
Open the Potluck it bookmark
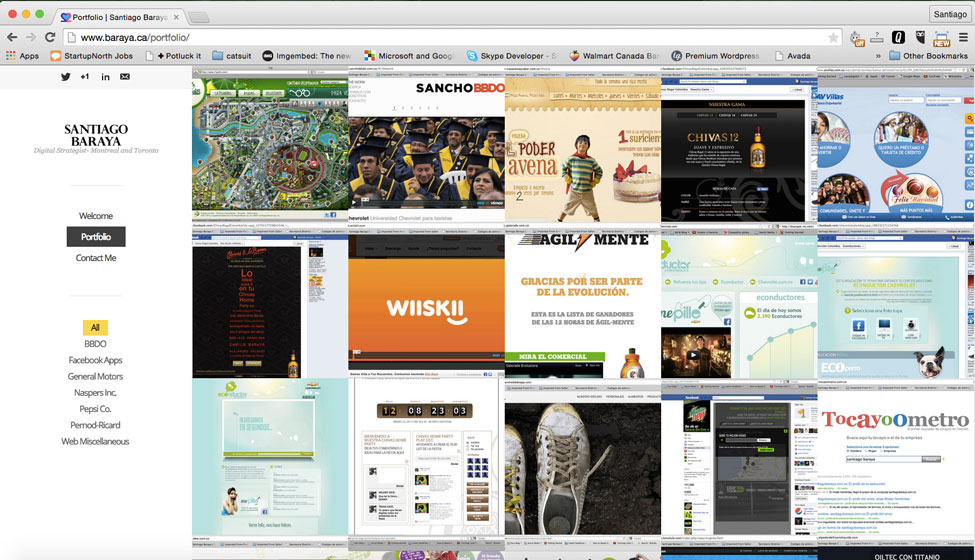click(173, 56)
